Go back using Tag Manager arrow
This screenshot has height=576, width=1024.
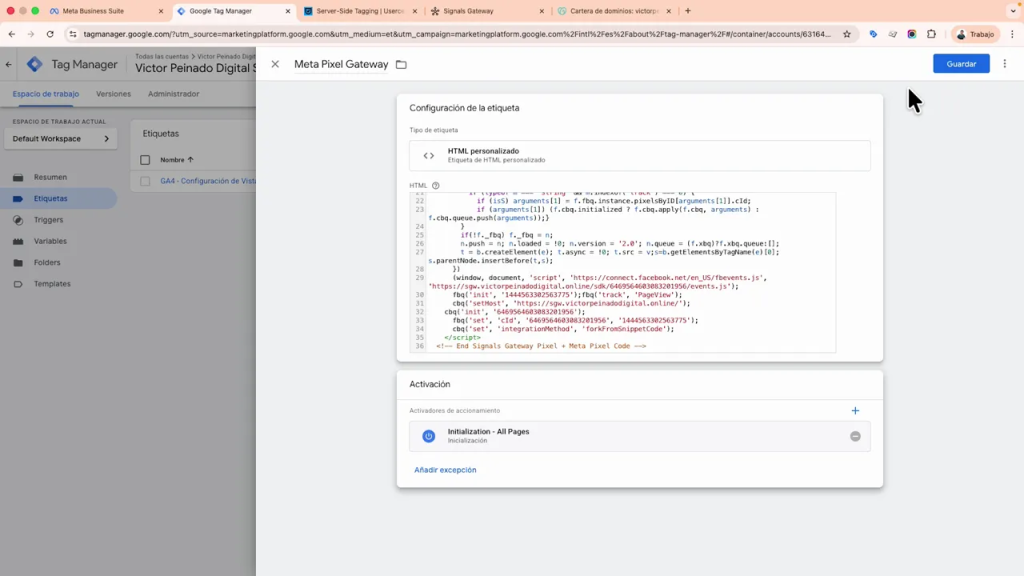(x=8, y=65)
